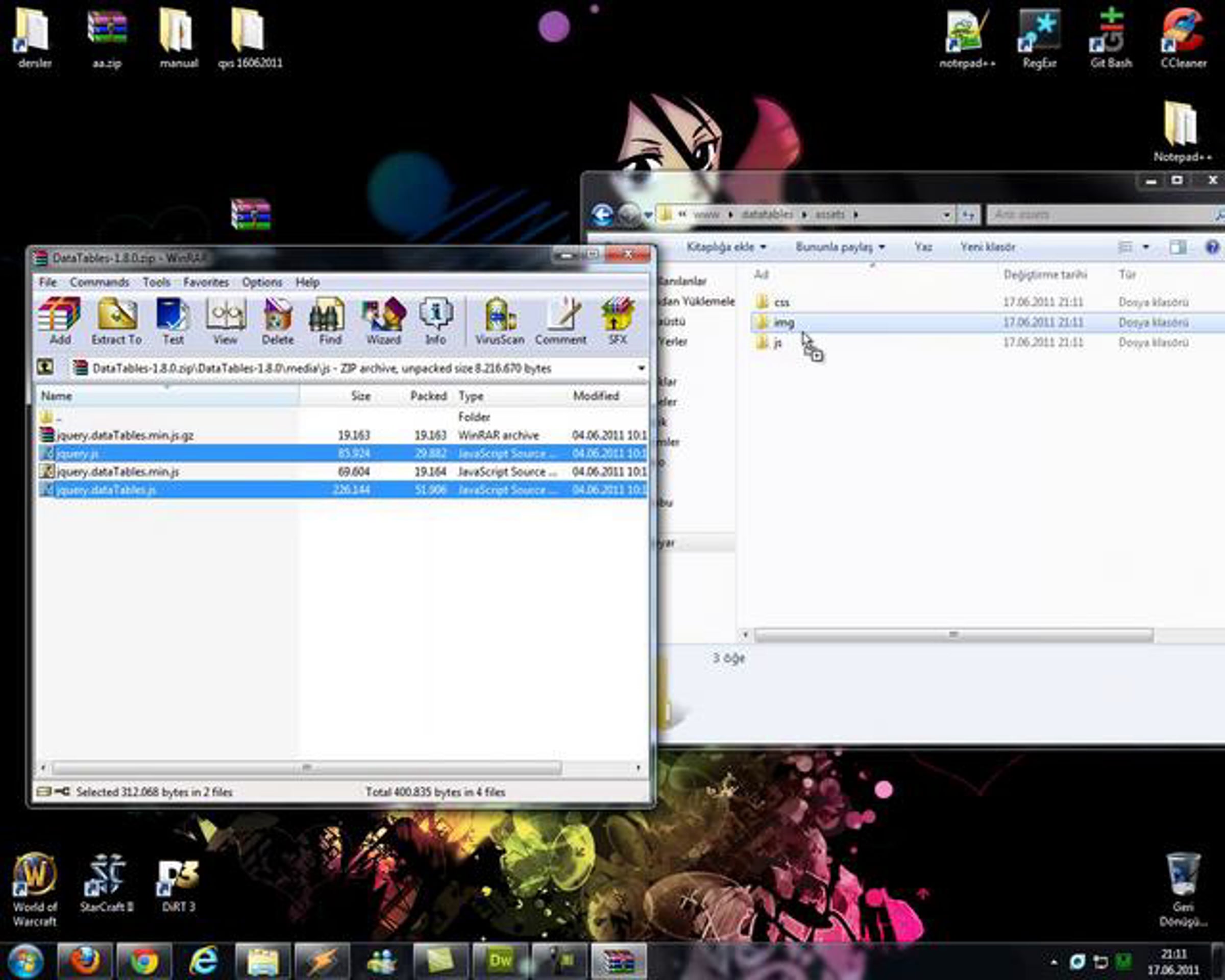Open the Explorer view options dropdown arrow
Screen dimensions: 1225x980
tap(1145, 247)
